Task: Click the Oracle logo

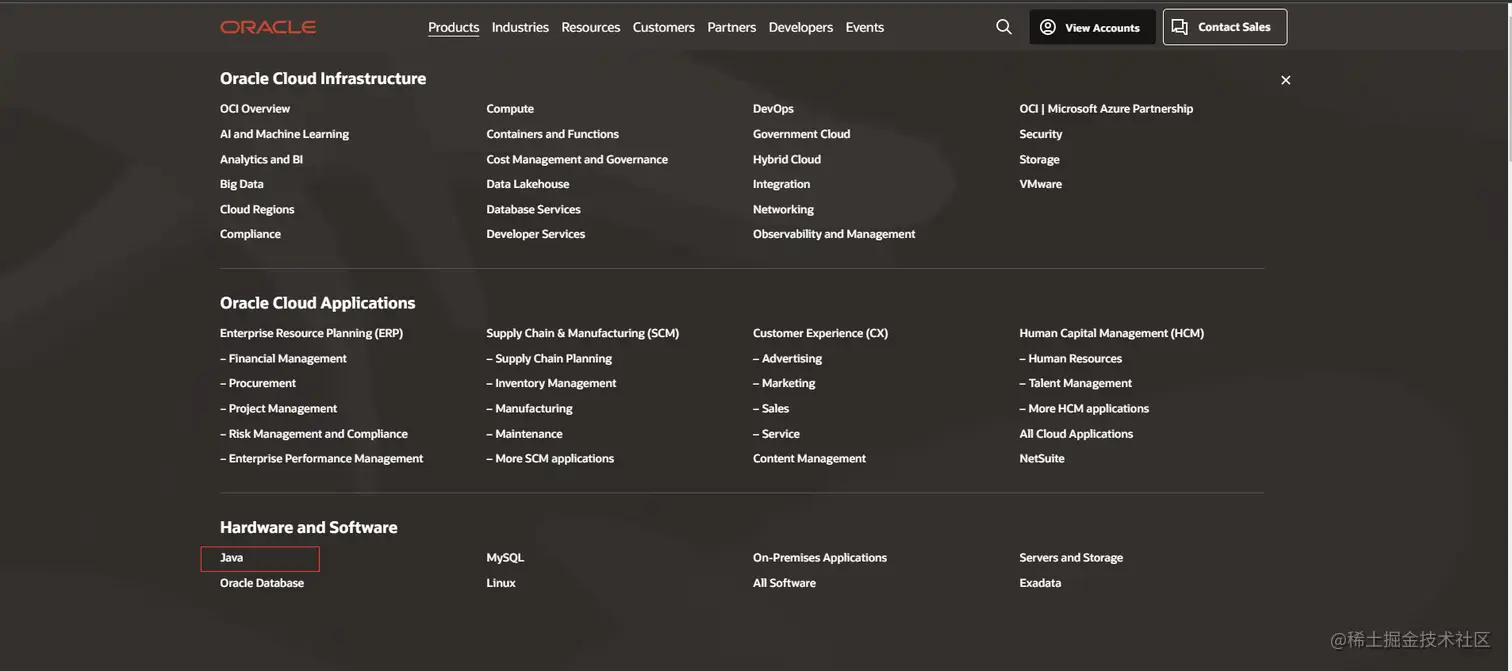Action: click(x=268, y=27)
